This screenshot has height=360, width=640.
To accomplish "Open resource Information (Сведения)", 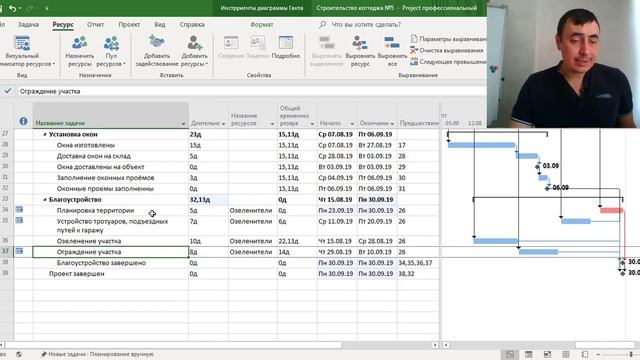I will pos(231,48).
